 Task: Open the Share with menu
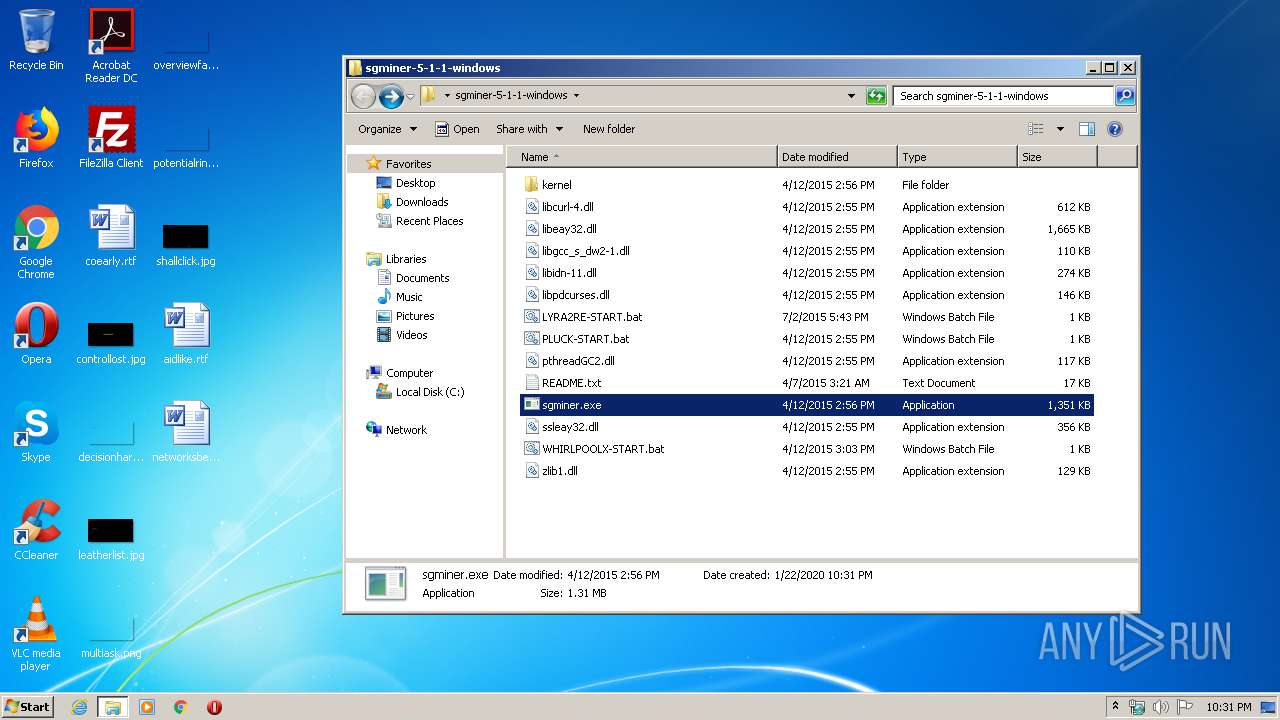click(529, 129)
